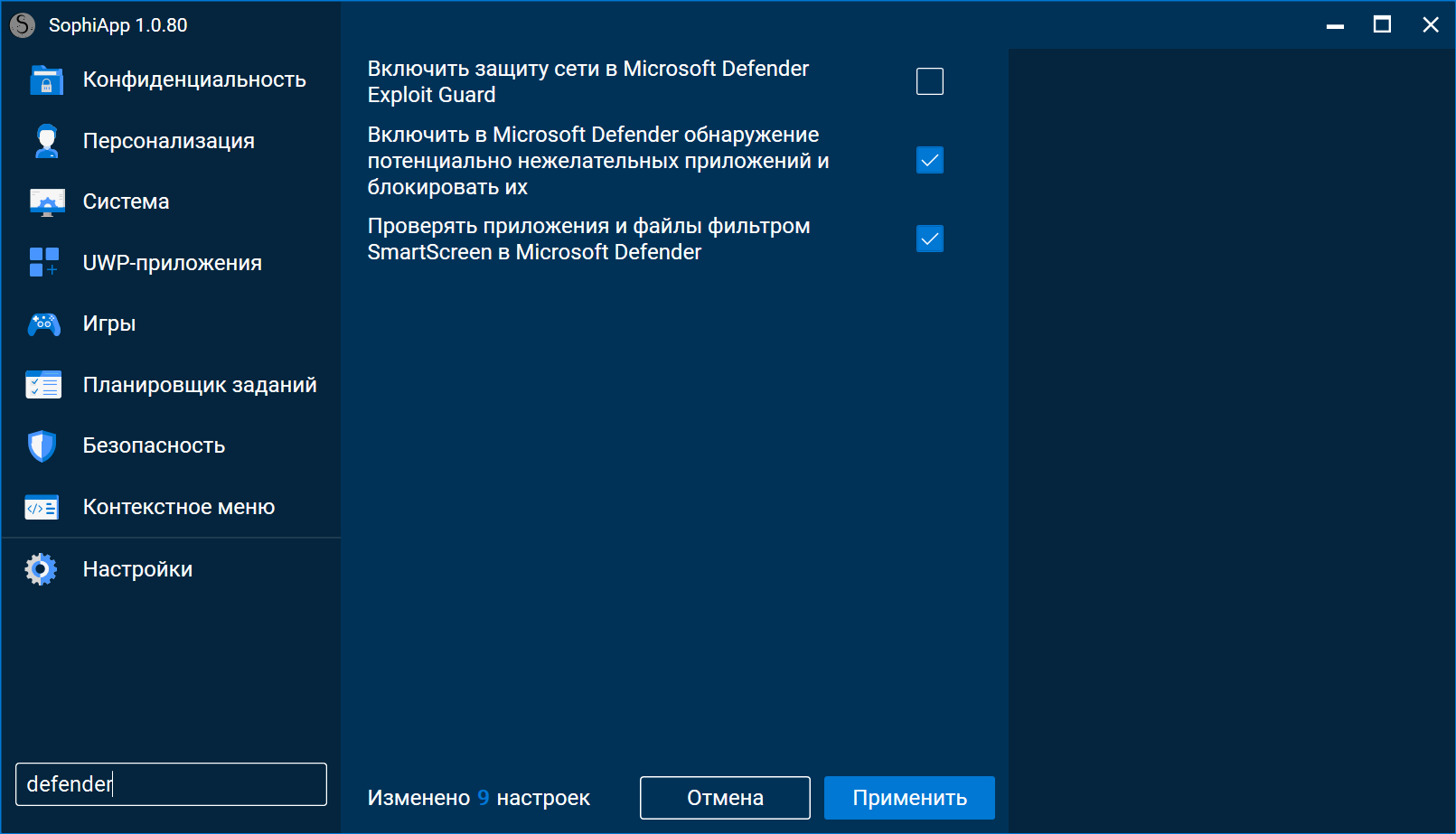The image size is (1456, 834).
Task: Click the Settings gear icon
Action: (x=41, y=569)
